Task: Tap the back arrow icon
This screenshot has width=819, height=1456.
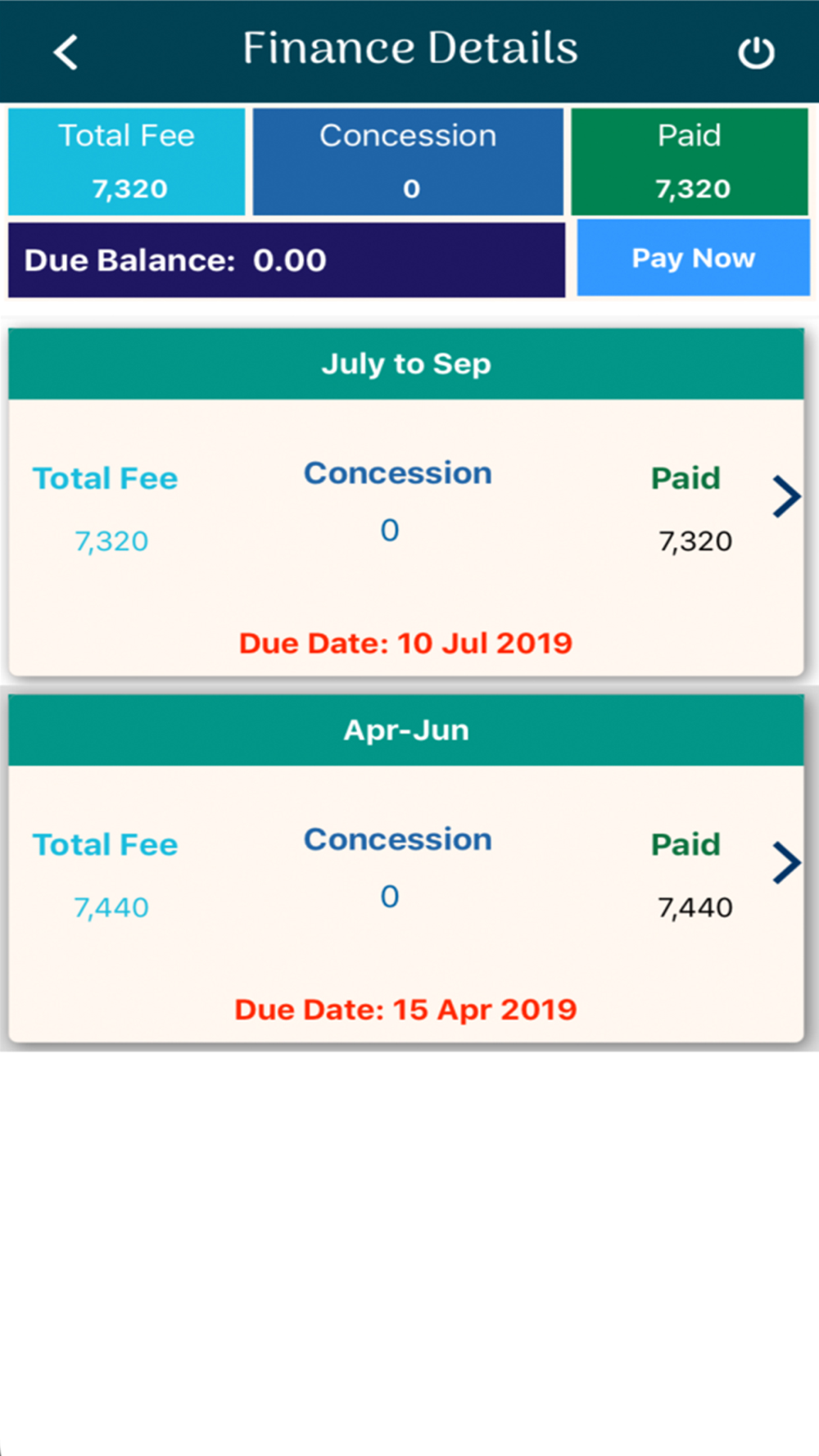Action: point(66,52)
